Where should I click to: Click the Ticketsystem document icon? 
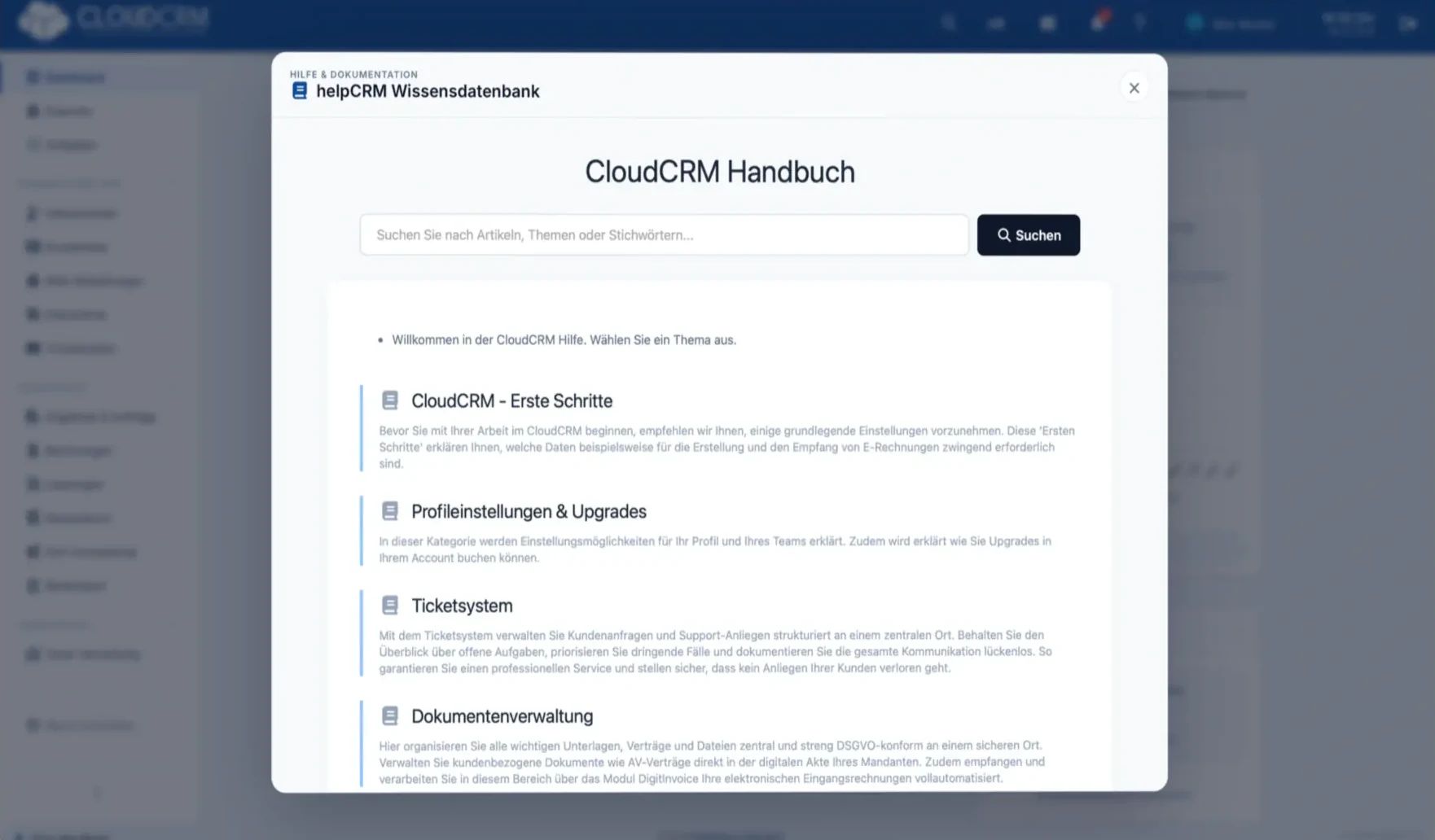click(x=389, y=606)
